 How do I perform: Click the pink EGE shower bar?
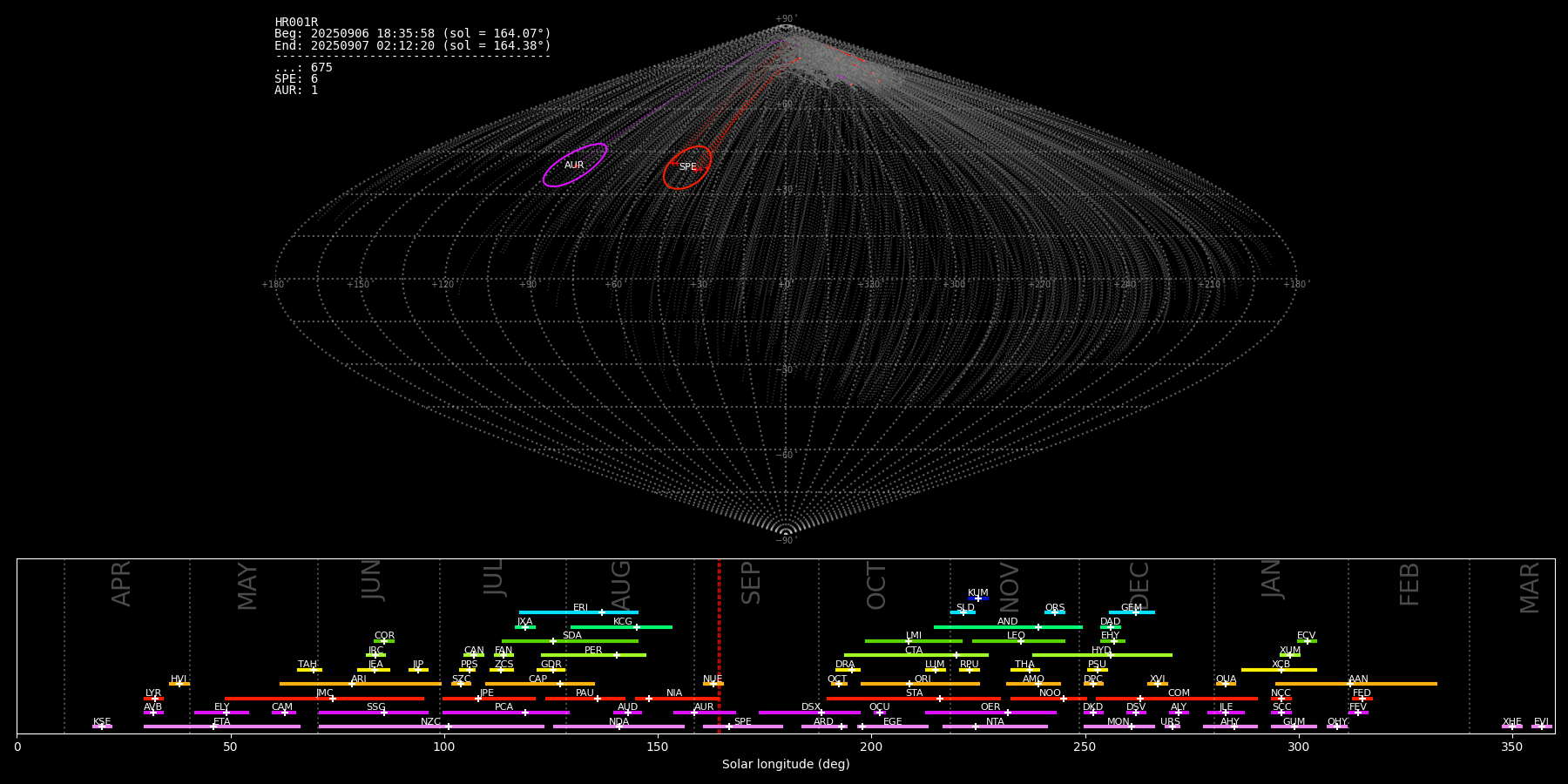click(893, 727)
